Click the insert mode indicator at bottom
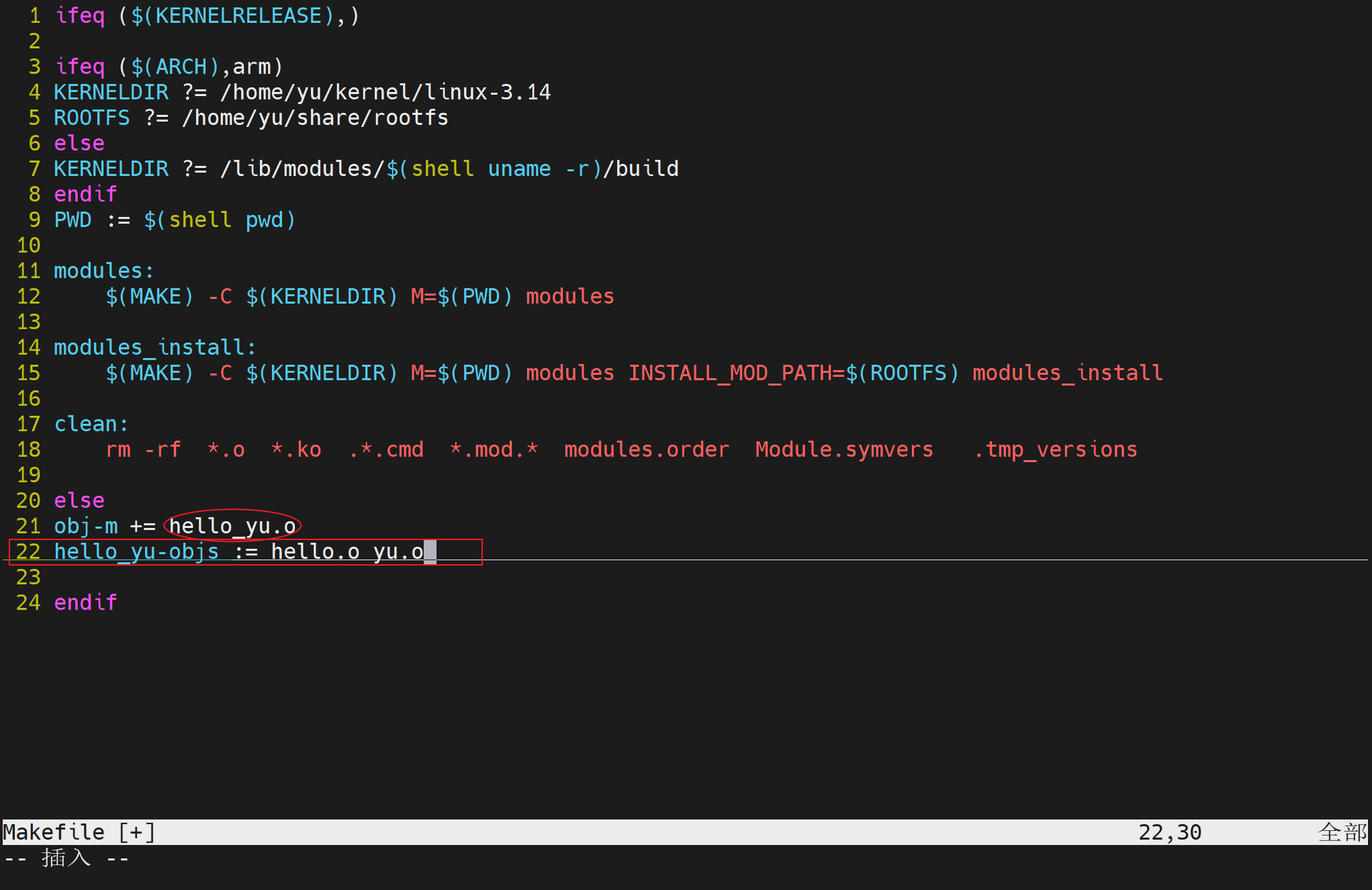This screenshot has width=1372, height=890. (x=66, y=858)
